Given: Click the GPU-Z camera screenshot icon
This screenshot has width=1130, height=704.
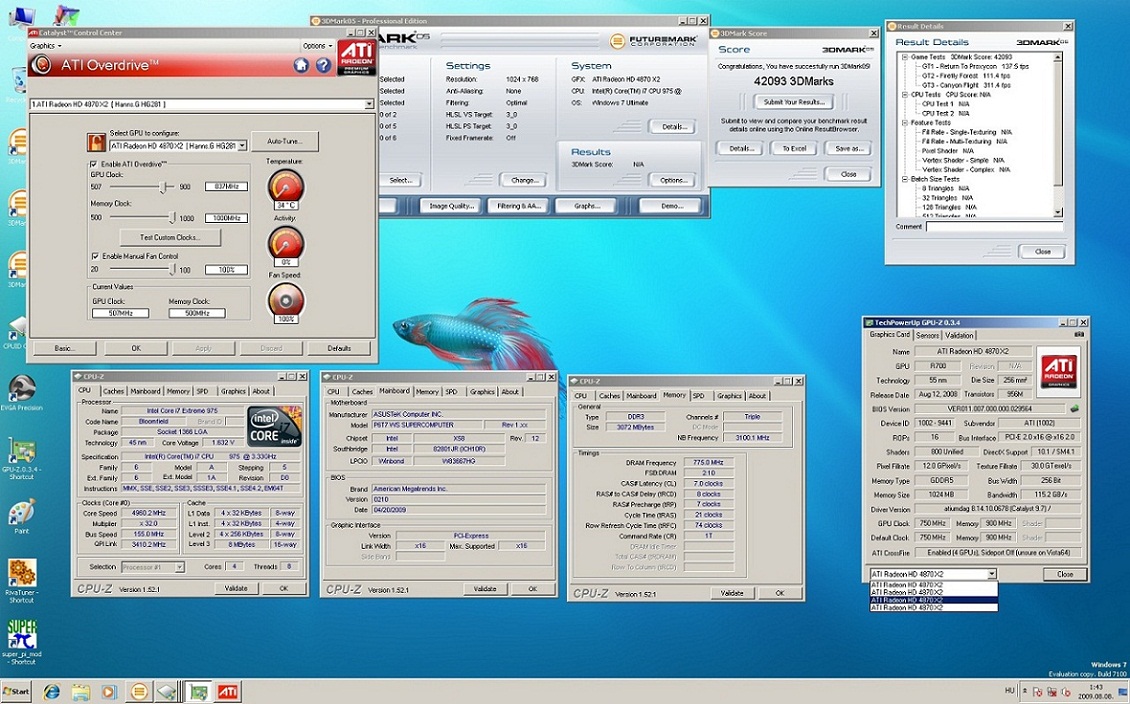Looking at the screenshot, I should click(1079, 335).
